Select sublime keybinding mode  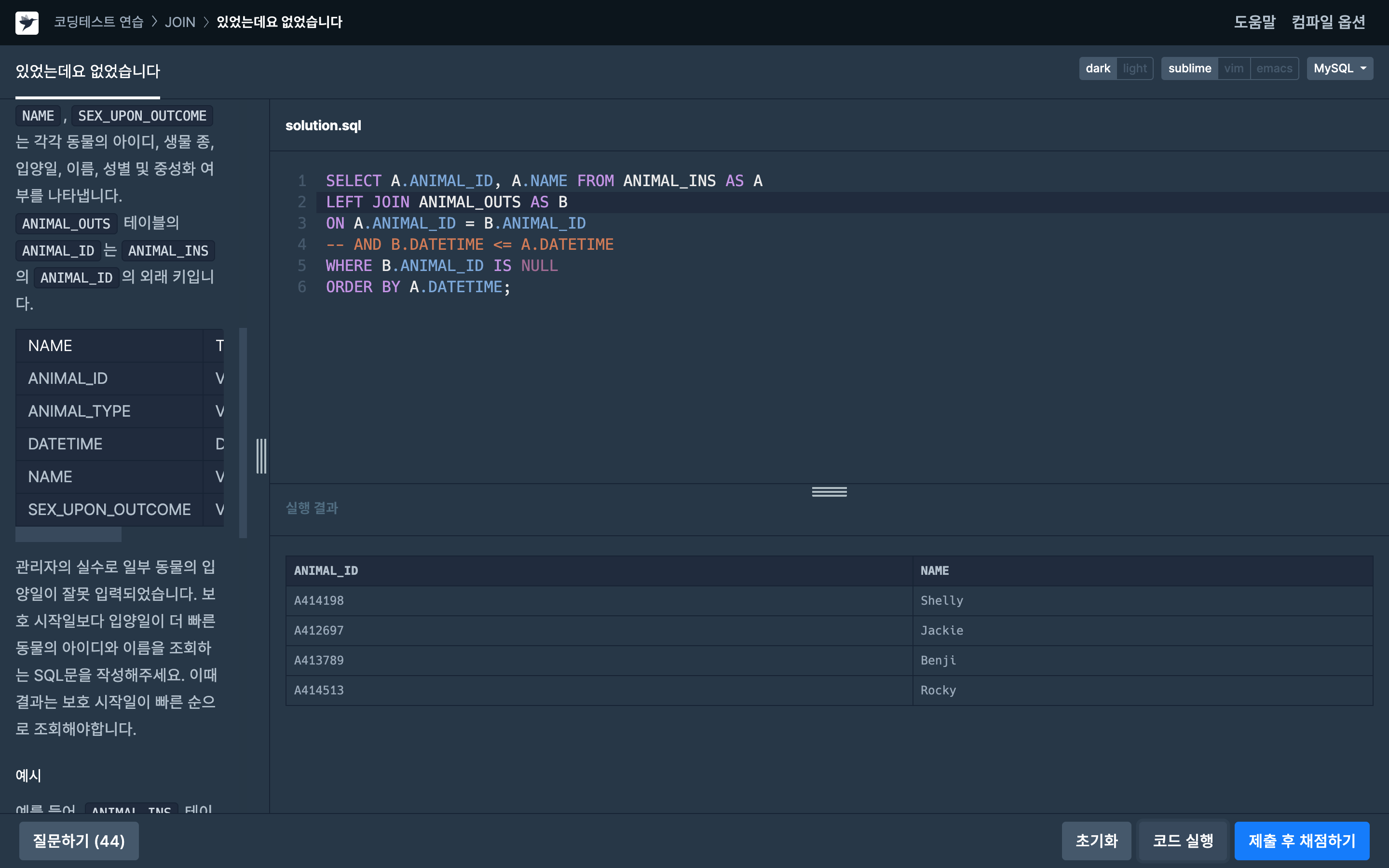tap(1189, 68)
